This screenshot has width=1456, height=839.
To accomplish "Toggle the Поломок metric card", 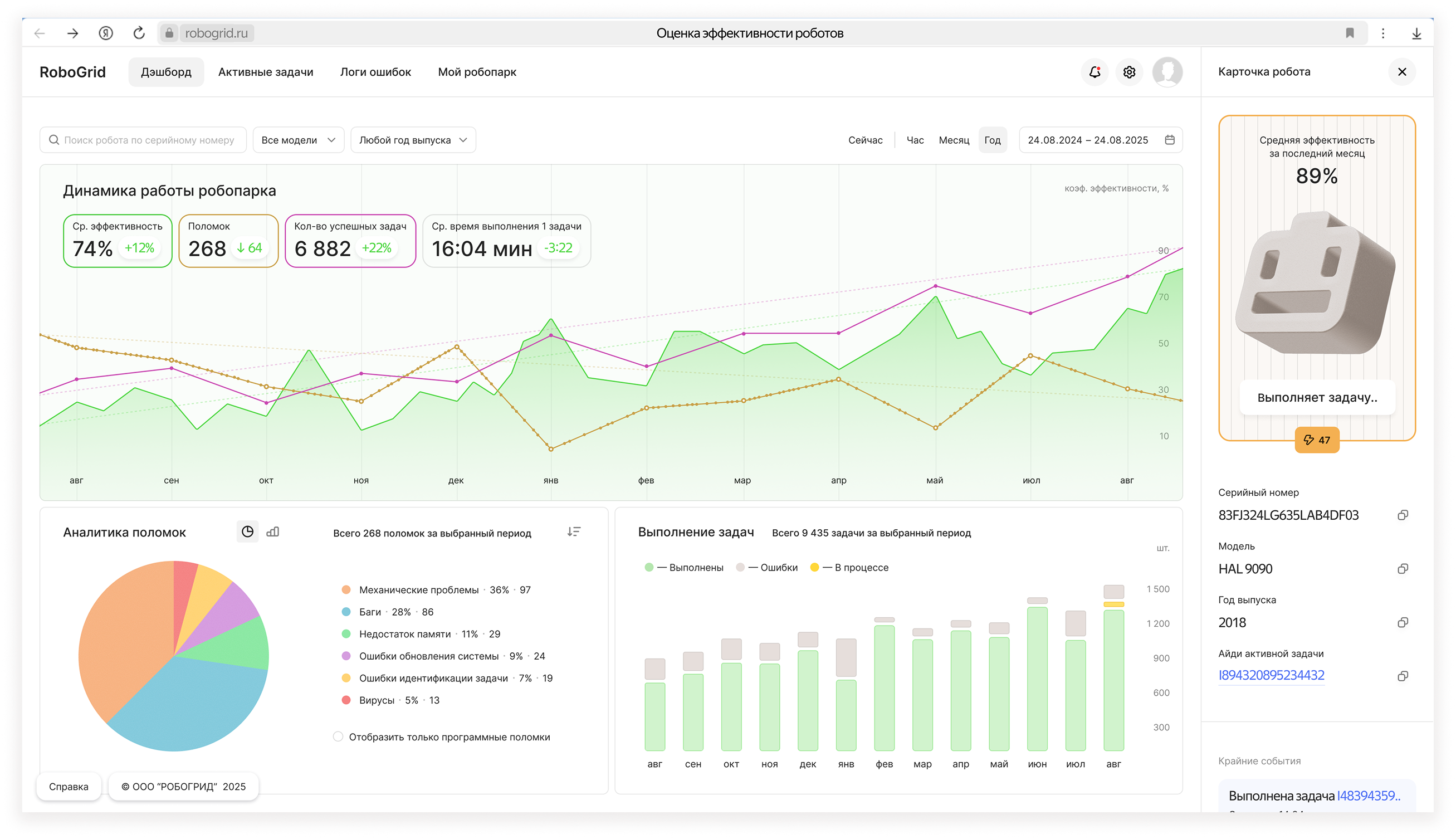I will (228, 241).
